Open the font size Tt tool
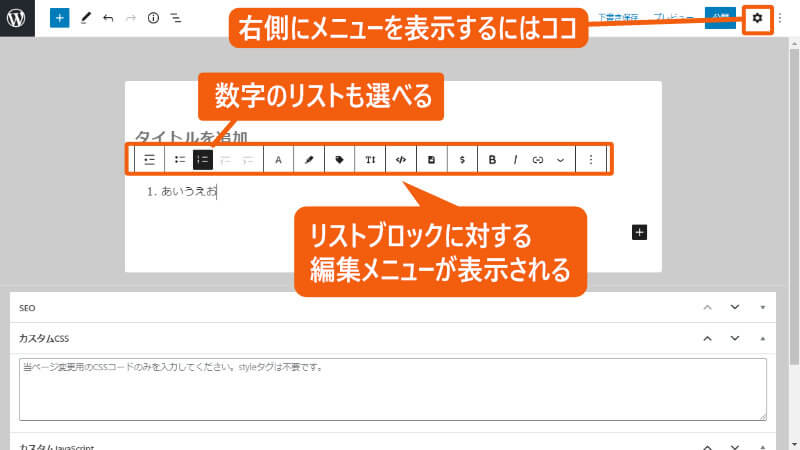Image resolution: width=800 pixels, height=450 pixels. (x=370, y=160)
